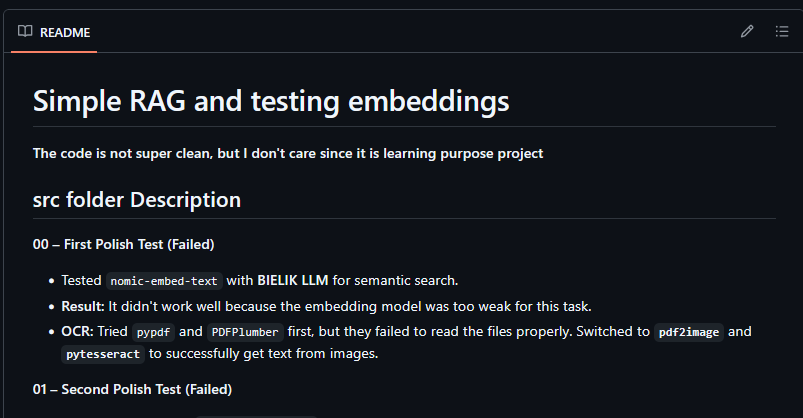Screen dimensions: 803x418
Task: Click the pypdf code snippet
Action: coord(153,333)
